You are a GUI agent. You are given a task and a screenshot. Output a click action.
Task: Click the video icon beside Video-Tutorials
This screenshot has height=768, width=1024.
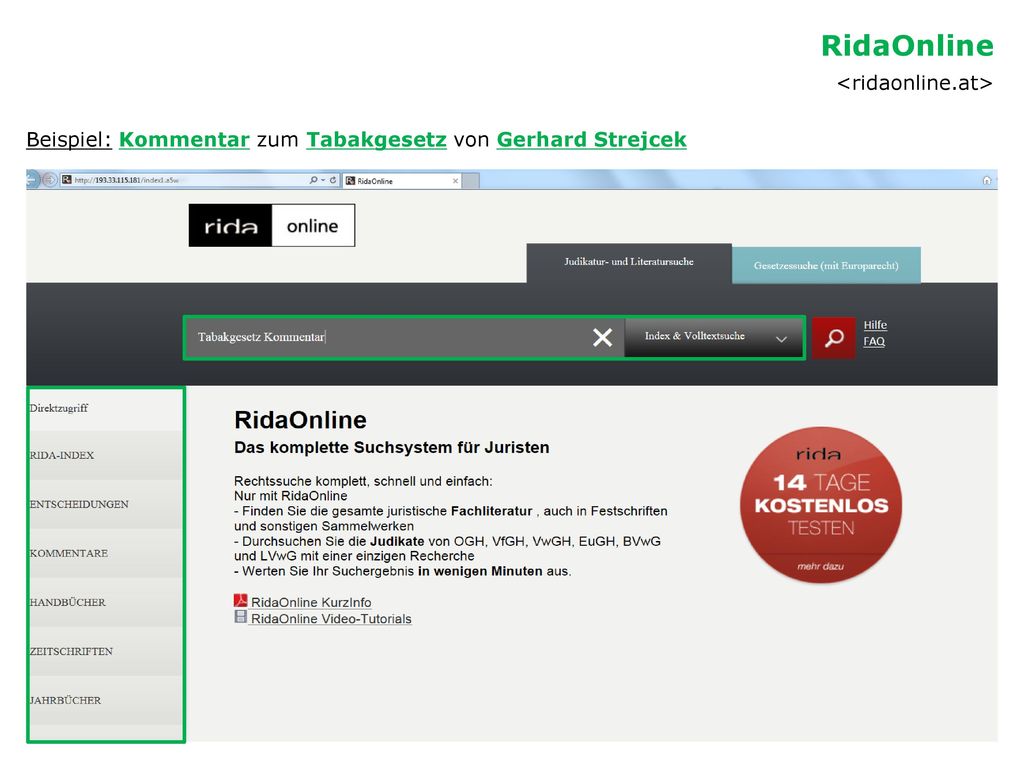240,616
